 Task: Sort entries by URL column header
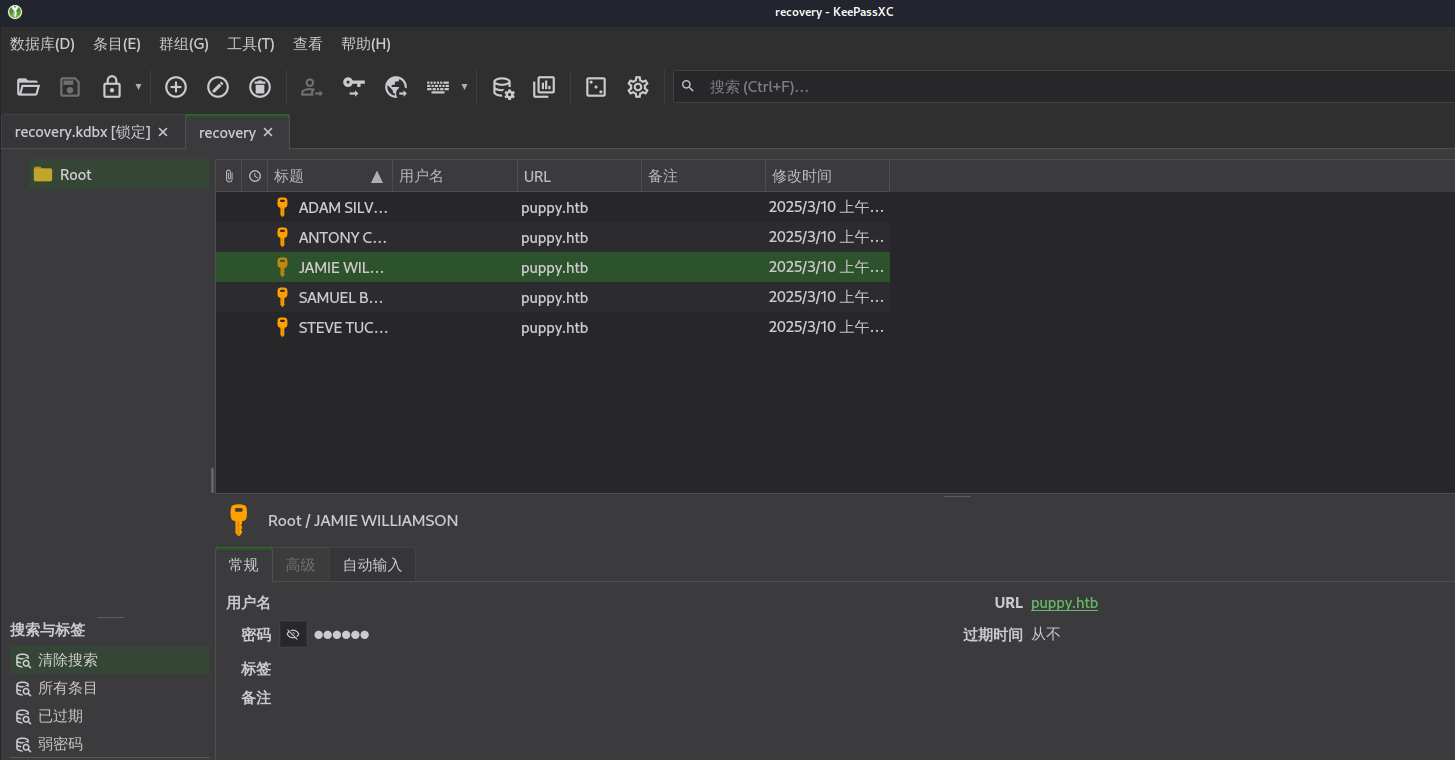[x=579, y=176]
